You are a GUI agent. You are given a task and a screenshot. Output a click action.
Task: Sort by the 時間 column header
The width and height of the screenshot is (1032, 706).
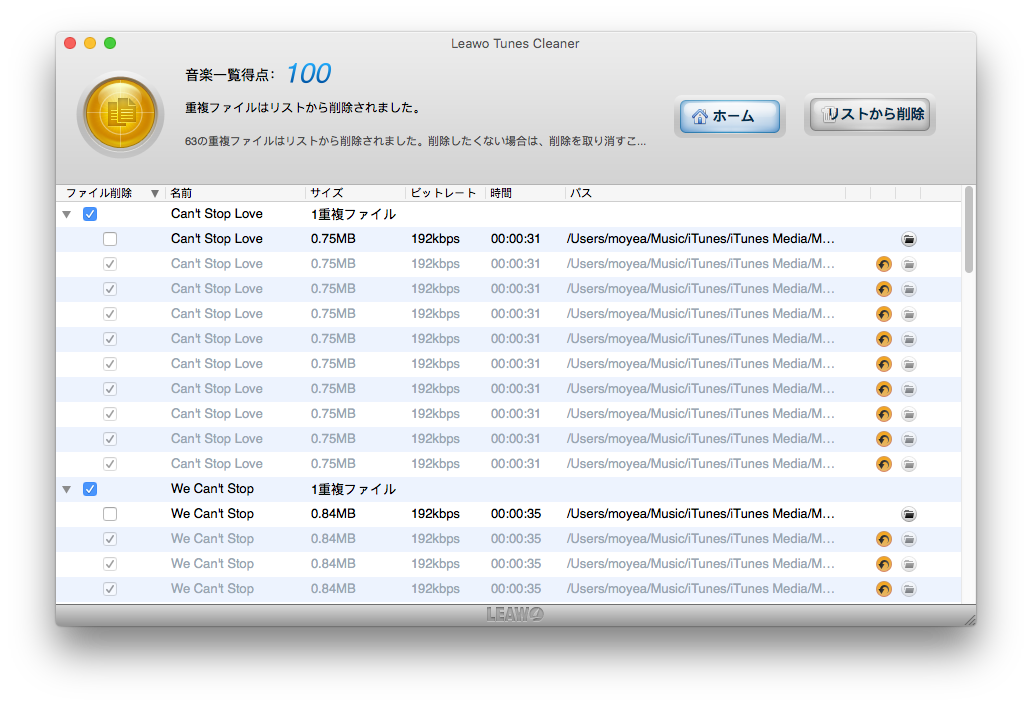point(525,193)
